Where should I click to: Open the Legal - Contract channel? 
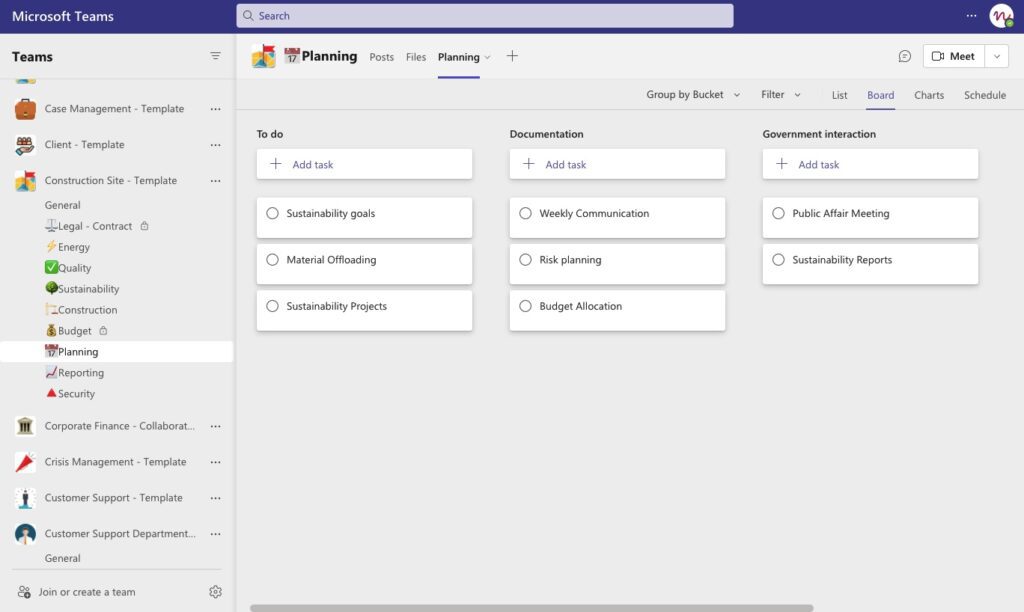click(x=95, y=226)
